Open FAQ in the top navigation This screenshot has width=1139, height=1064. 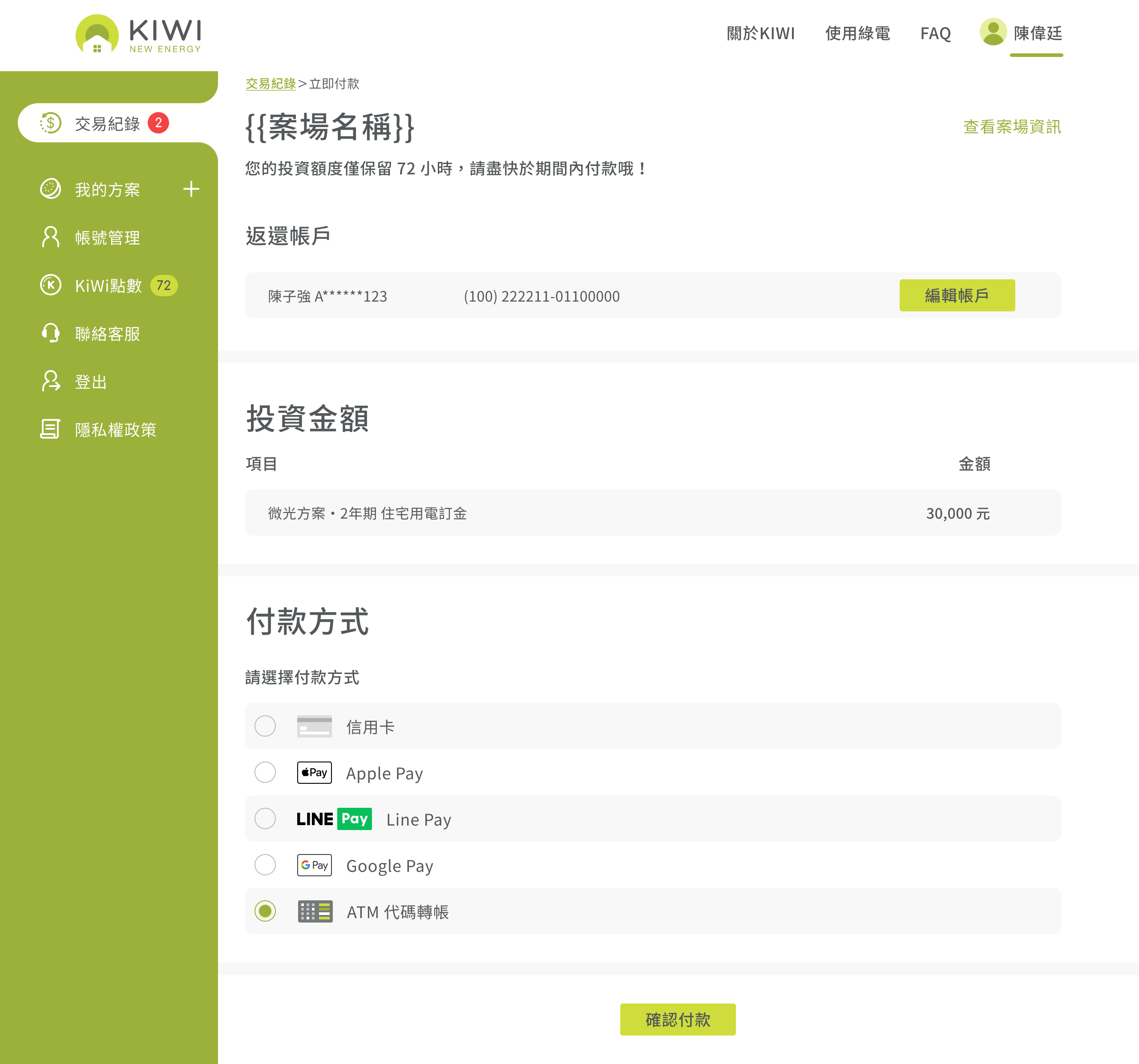tap(936, 33)
